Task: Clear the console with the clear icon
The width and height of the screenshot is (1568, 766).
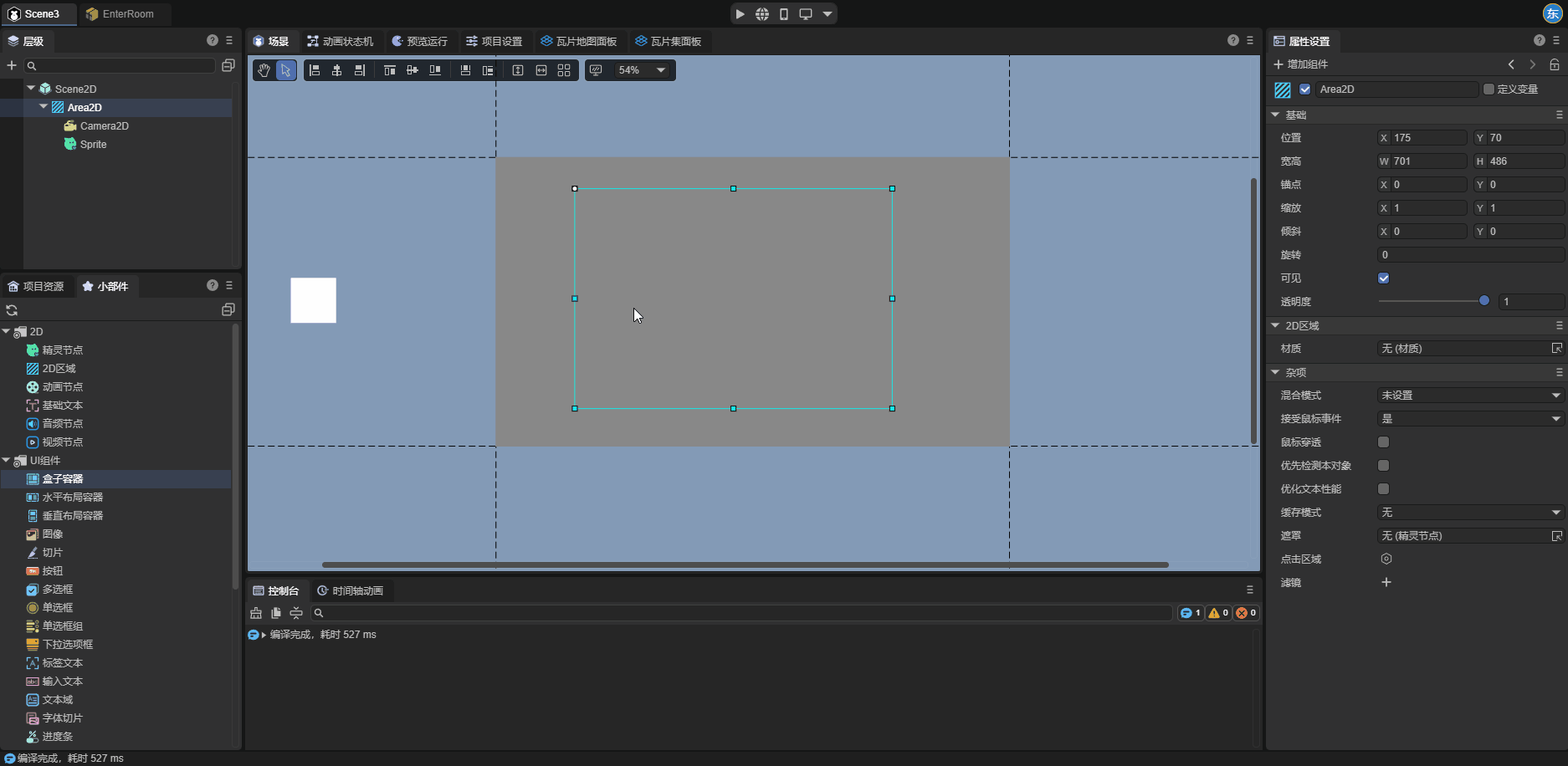Action: [x=256, y=613]
